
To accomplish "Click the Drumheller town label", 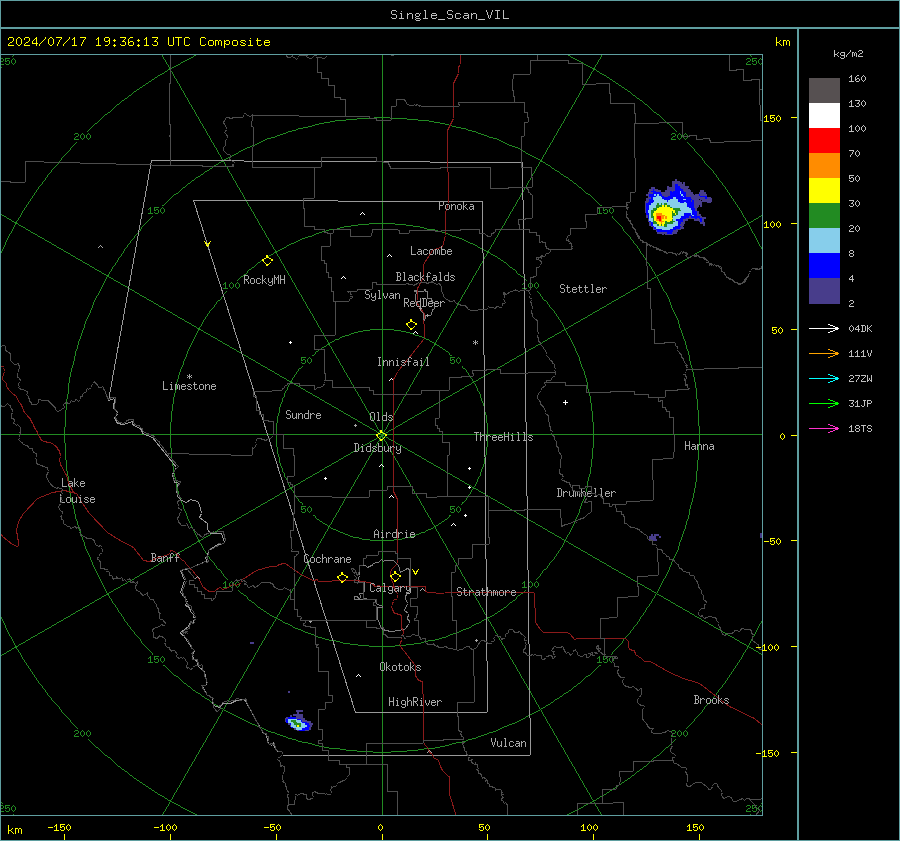I will pyautogui.click(x=586, y=493).
